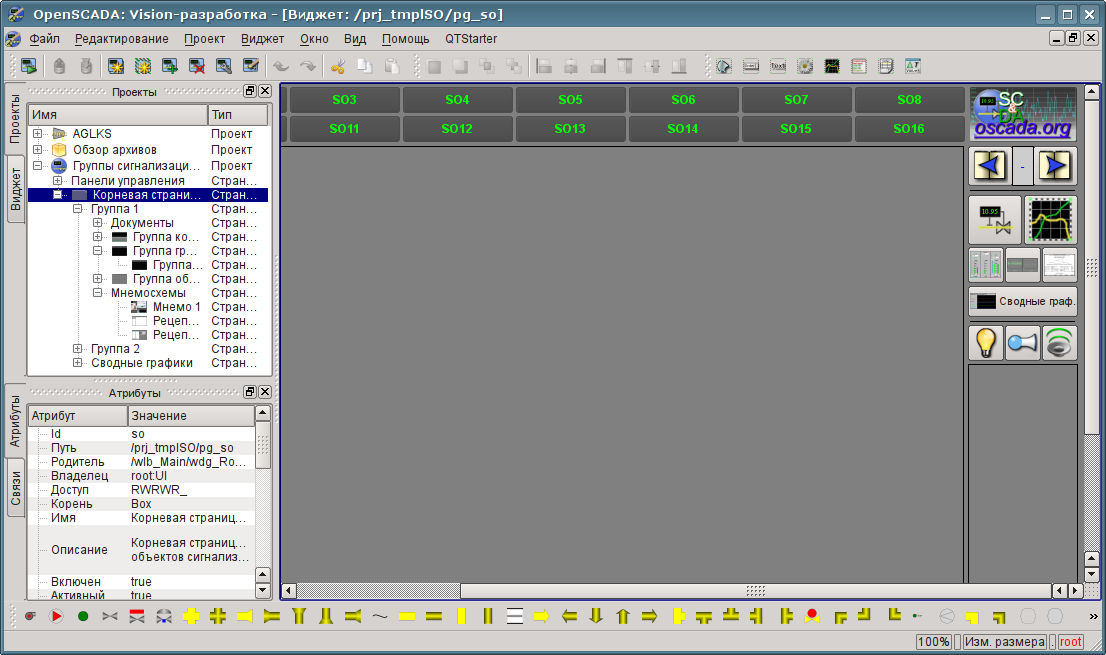Image resolution: width=1106 pixels, height=655 pixels.
Task: Click the oscada.org logo
Action: pos(1023,114)
